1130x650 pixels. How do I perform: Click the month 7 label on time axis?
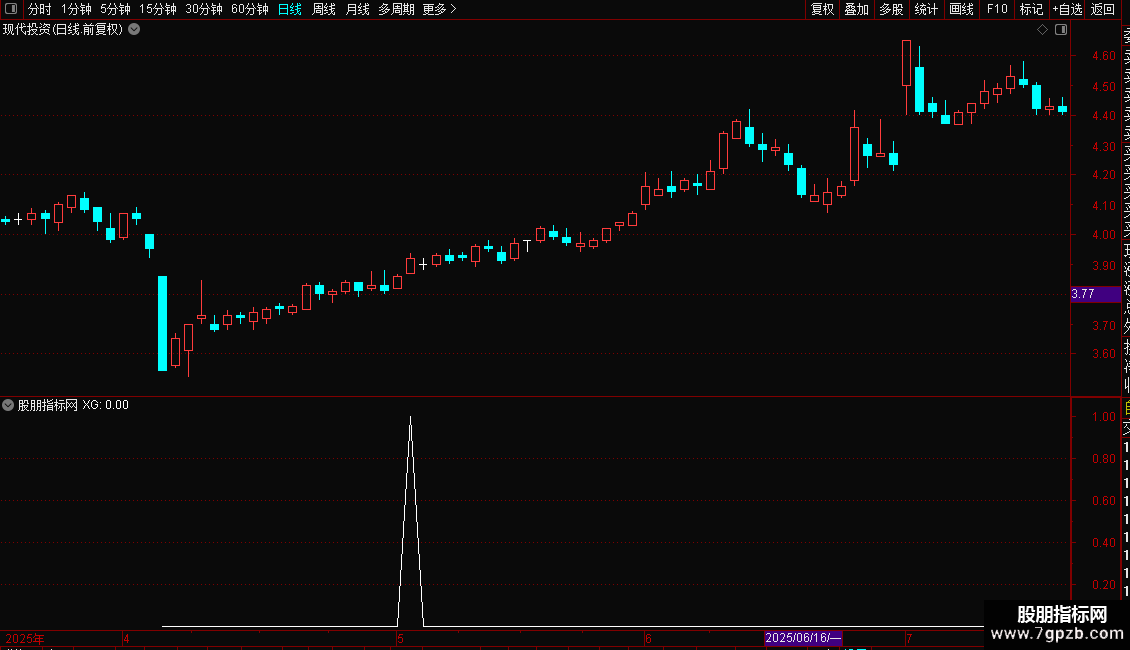tap(909, 638)
